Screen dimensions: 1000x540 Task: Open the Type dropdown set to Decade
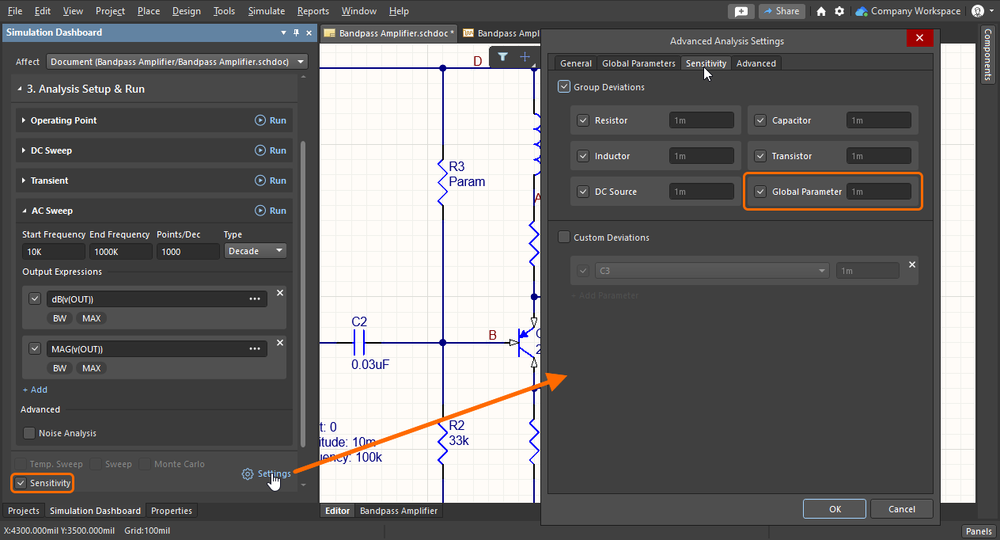coord(255,251)
